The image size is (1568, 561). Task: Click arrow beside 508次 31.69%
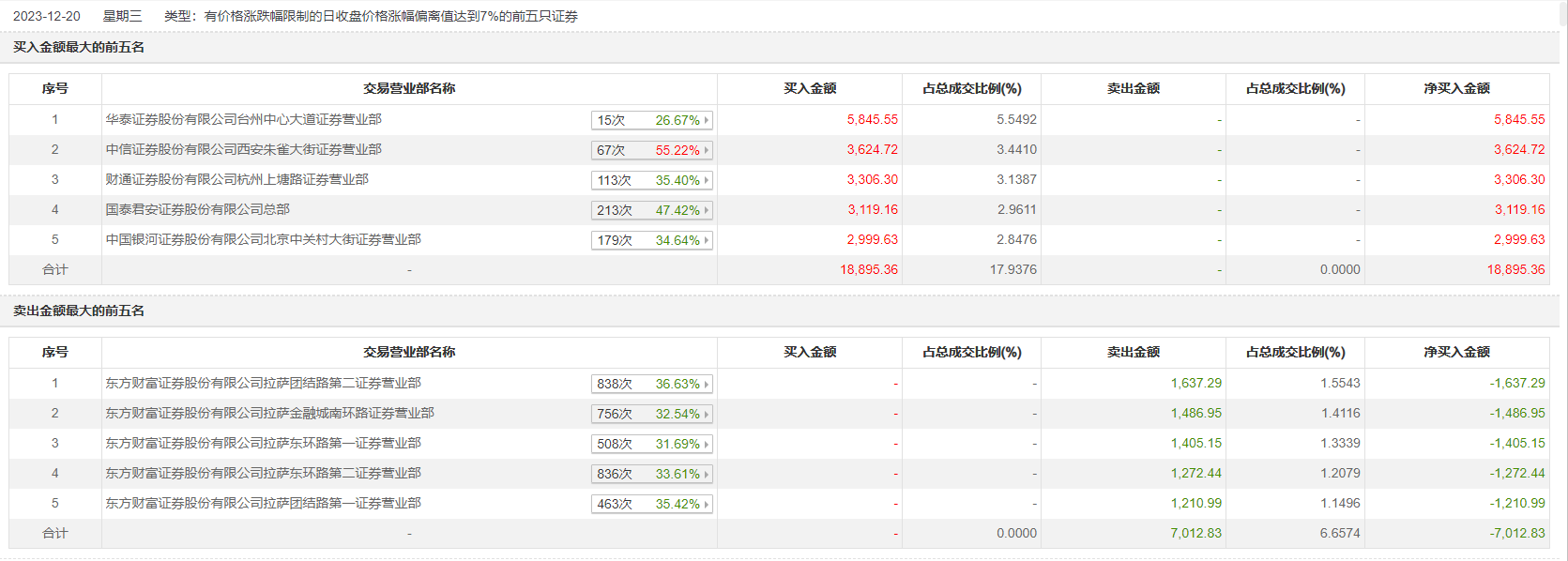[707, 444]
